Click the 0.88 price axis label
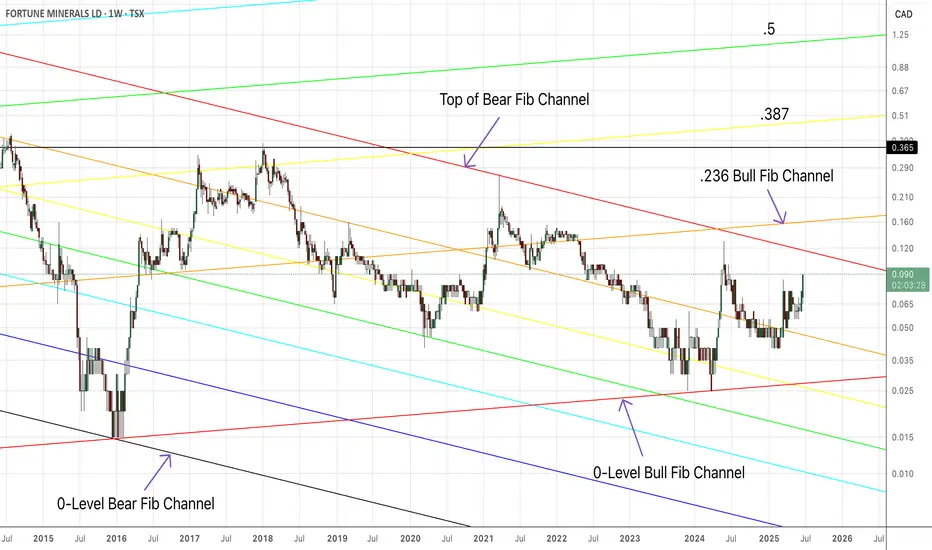Viewport: 932px width, 550px height. (x=900, y=68)
